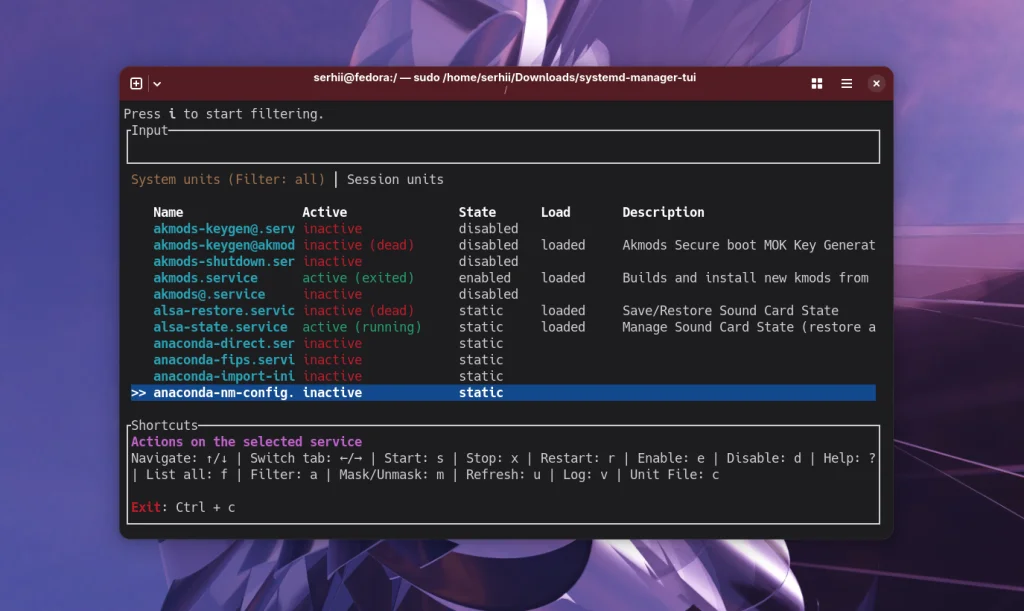
Task: Click 'Save/Restore Sound Card State' description
Action: tap(730, 311)
